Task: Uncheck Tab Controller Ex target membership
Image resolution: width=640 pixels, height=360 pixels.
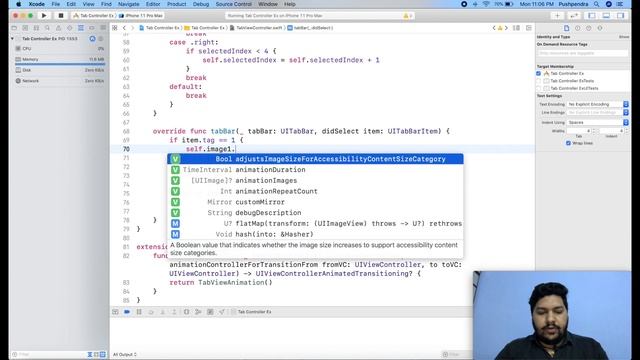Action: 539,73
